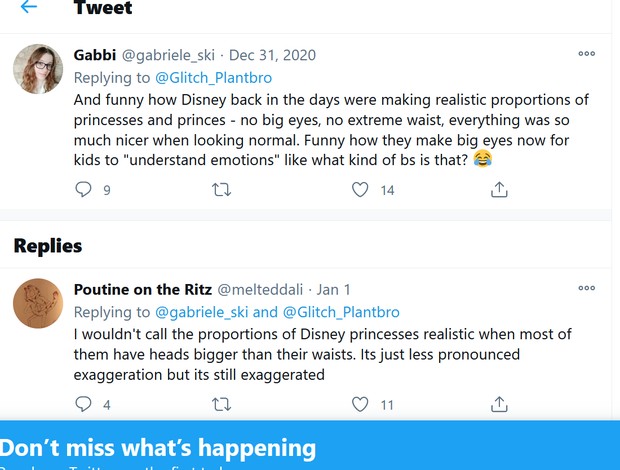Open Poutine on the Ritz's avatar
The image size is (620, 470).
(x=38, y=303)
